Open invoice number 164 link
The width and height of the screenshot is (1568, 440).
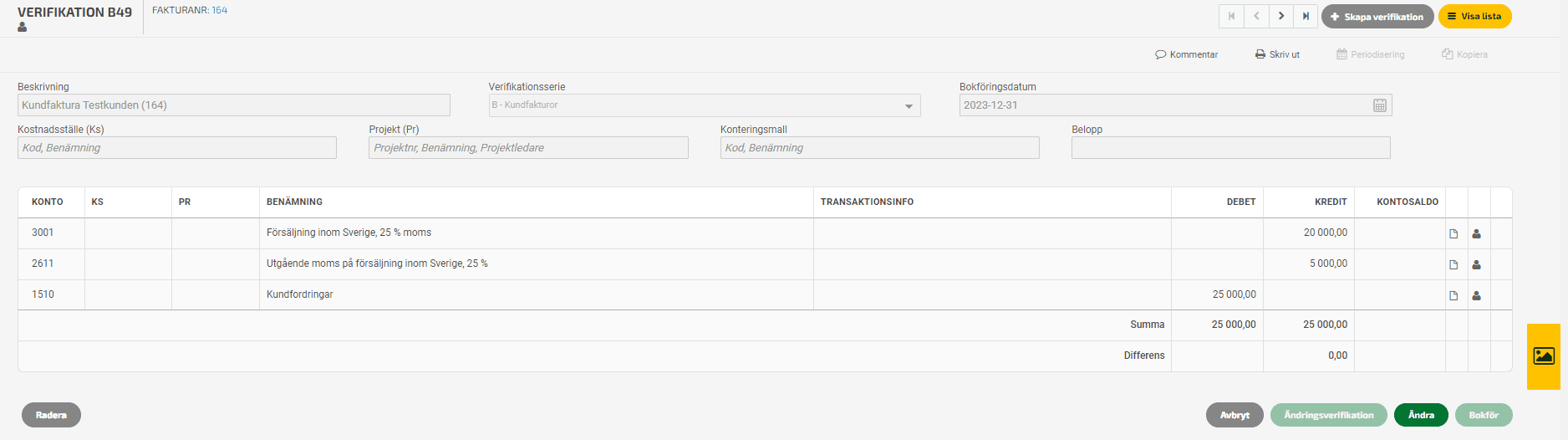[220, 10]
